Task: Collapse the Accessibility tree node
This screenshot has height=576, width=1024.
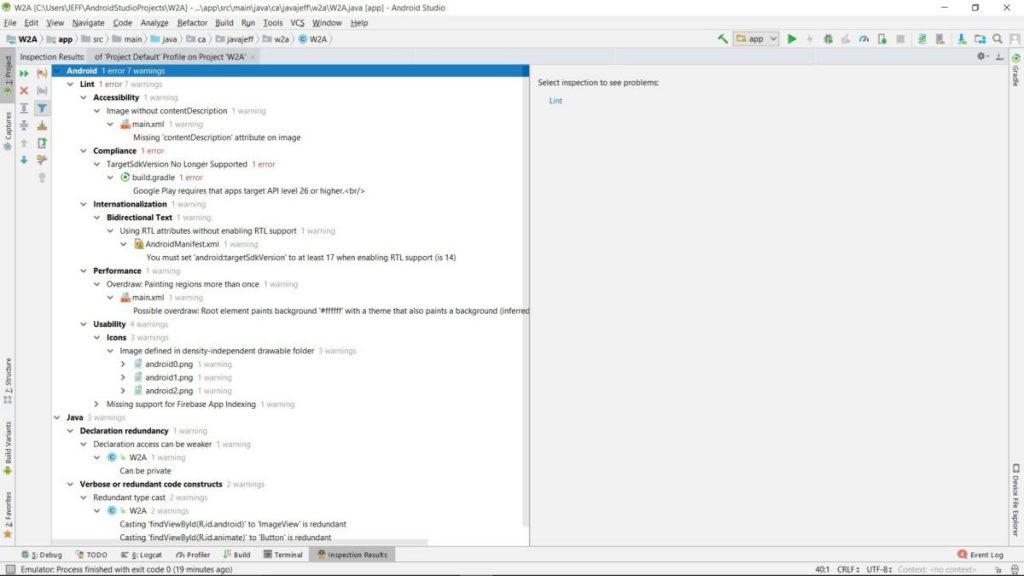Action: coord(84,97)
